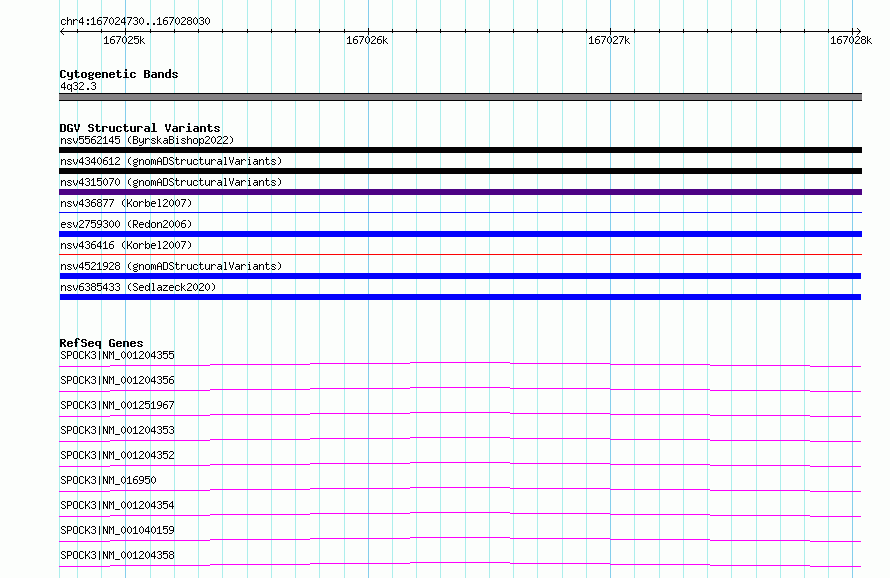
Task: Click the magenta line under SPOCK3|NM_001204356
Action: click(x=460, y=389)
